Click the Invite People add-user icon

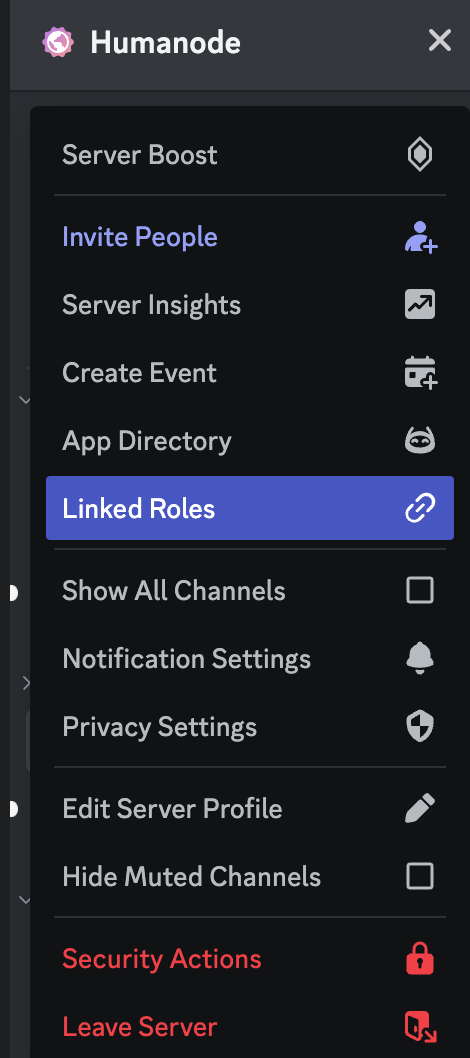click(421, 238)
